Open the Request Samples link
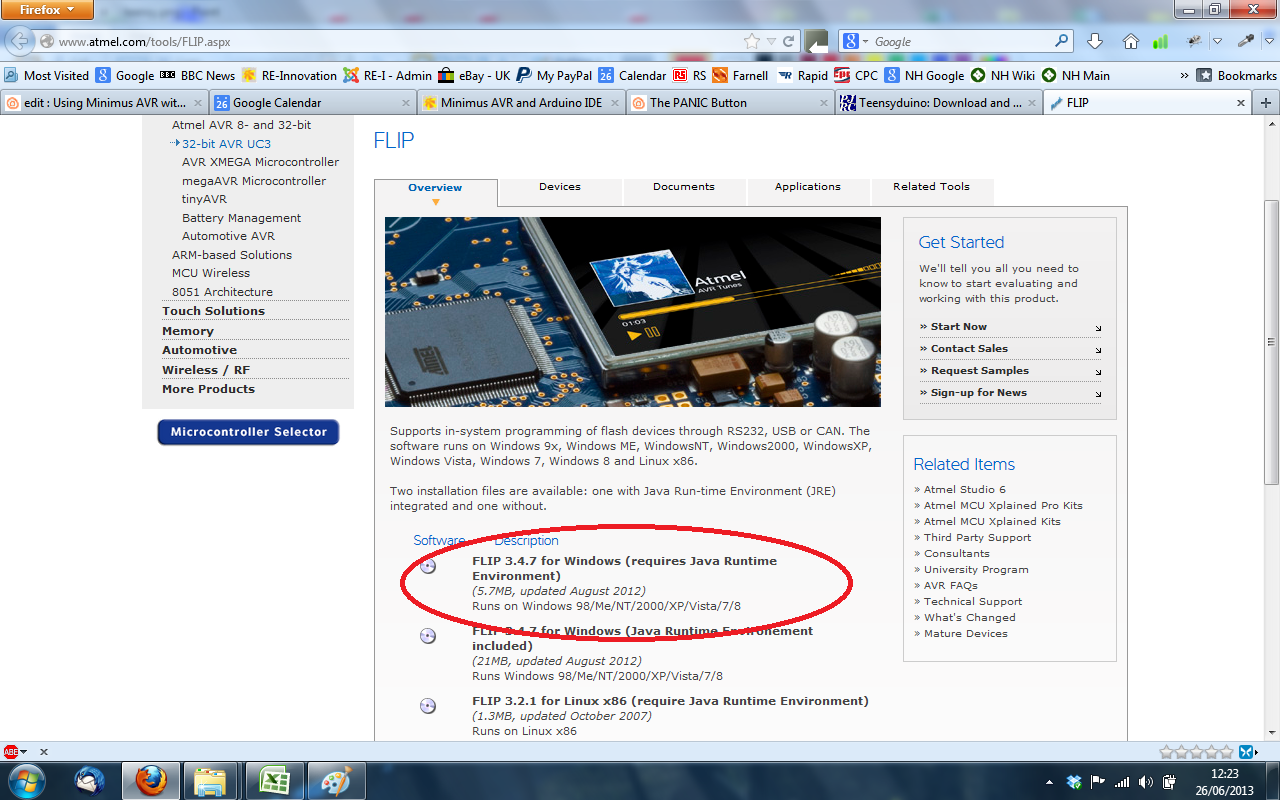Image resolution: width=1280 pixels, height=800 pixels. [980, 371]
